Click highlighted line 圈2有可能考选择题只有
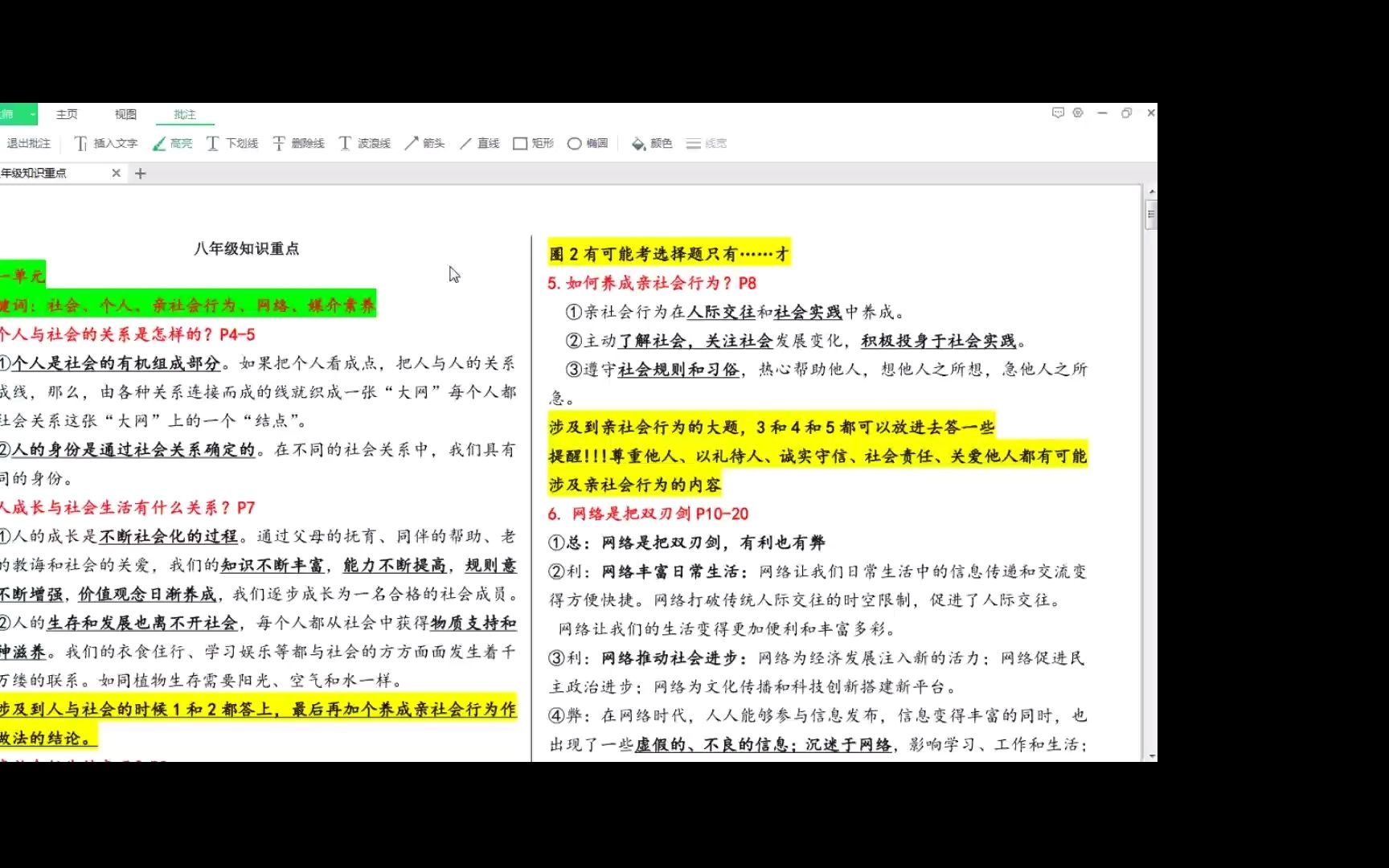Image resolution: width=1389 pixels, height=868 pixels. tap(669, 254)
